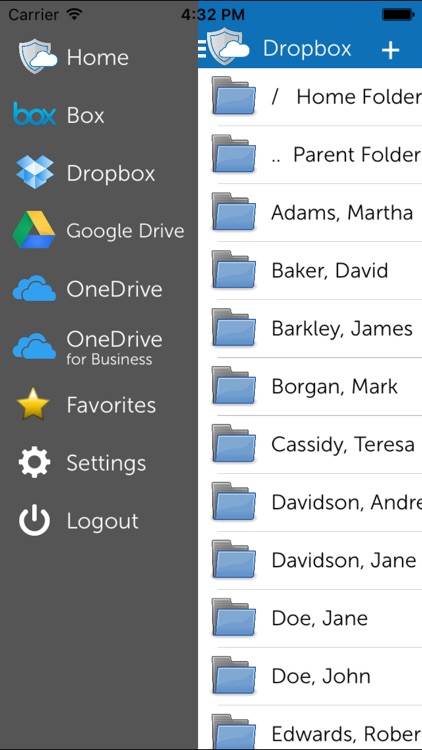Tap the hamburger menu icon in header
422x750 pixels.
click(202, 49)
